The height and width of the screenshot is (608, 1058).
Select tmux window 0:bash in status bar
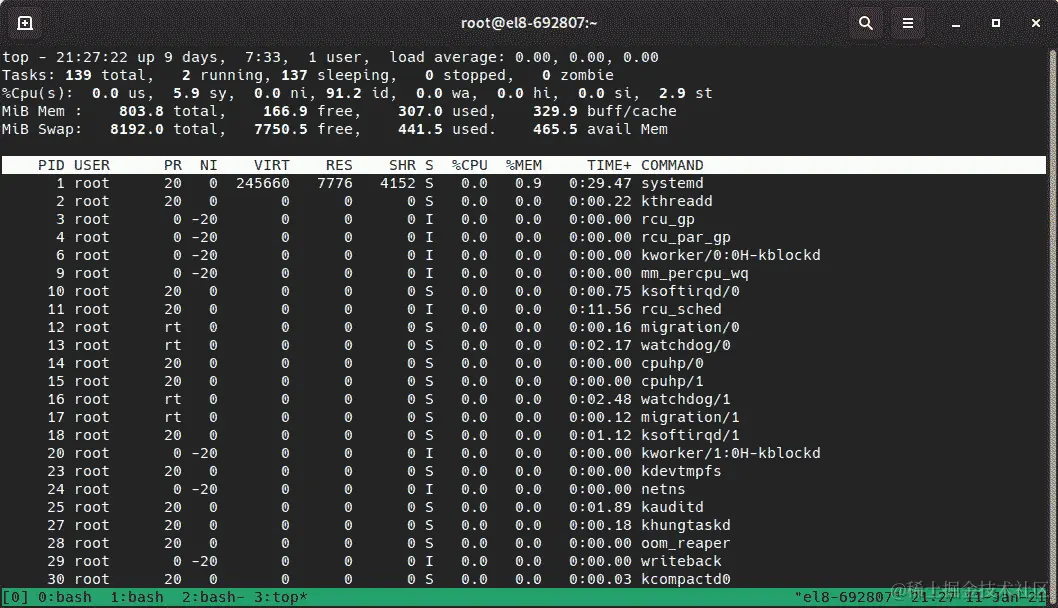[x=65, y=597]
